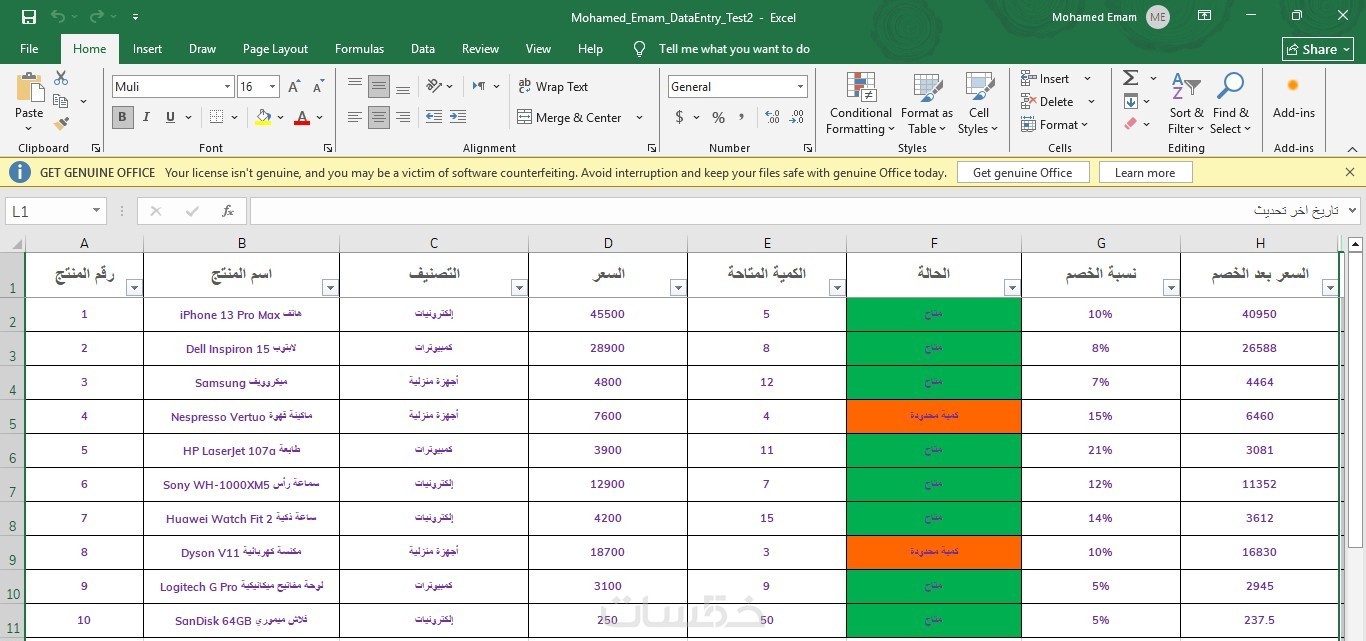Apply the red font color

point(302,117)
